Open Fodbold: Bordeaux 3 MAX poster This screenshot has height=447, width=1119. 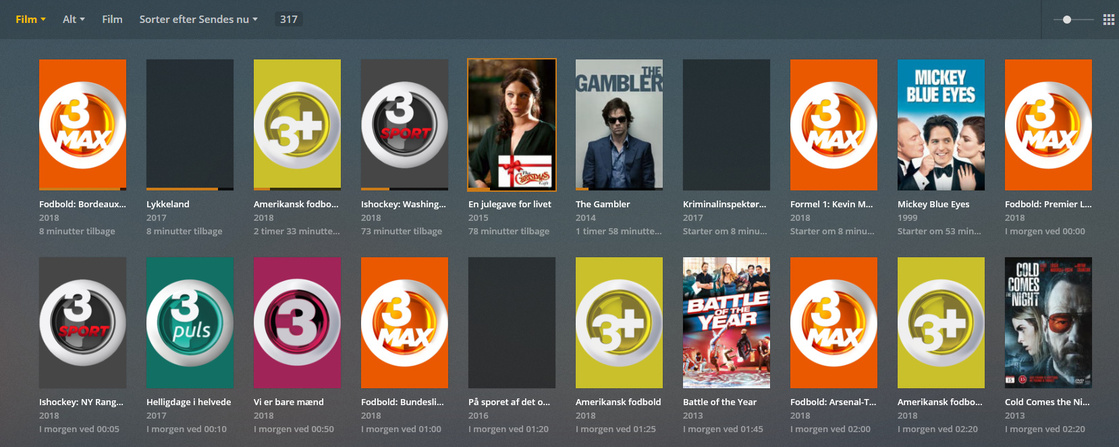[83, 125]
